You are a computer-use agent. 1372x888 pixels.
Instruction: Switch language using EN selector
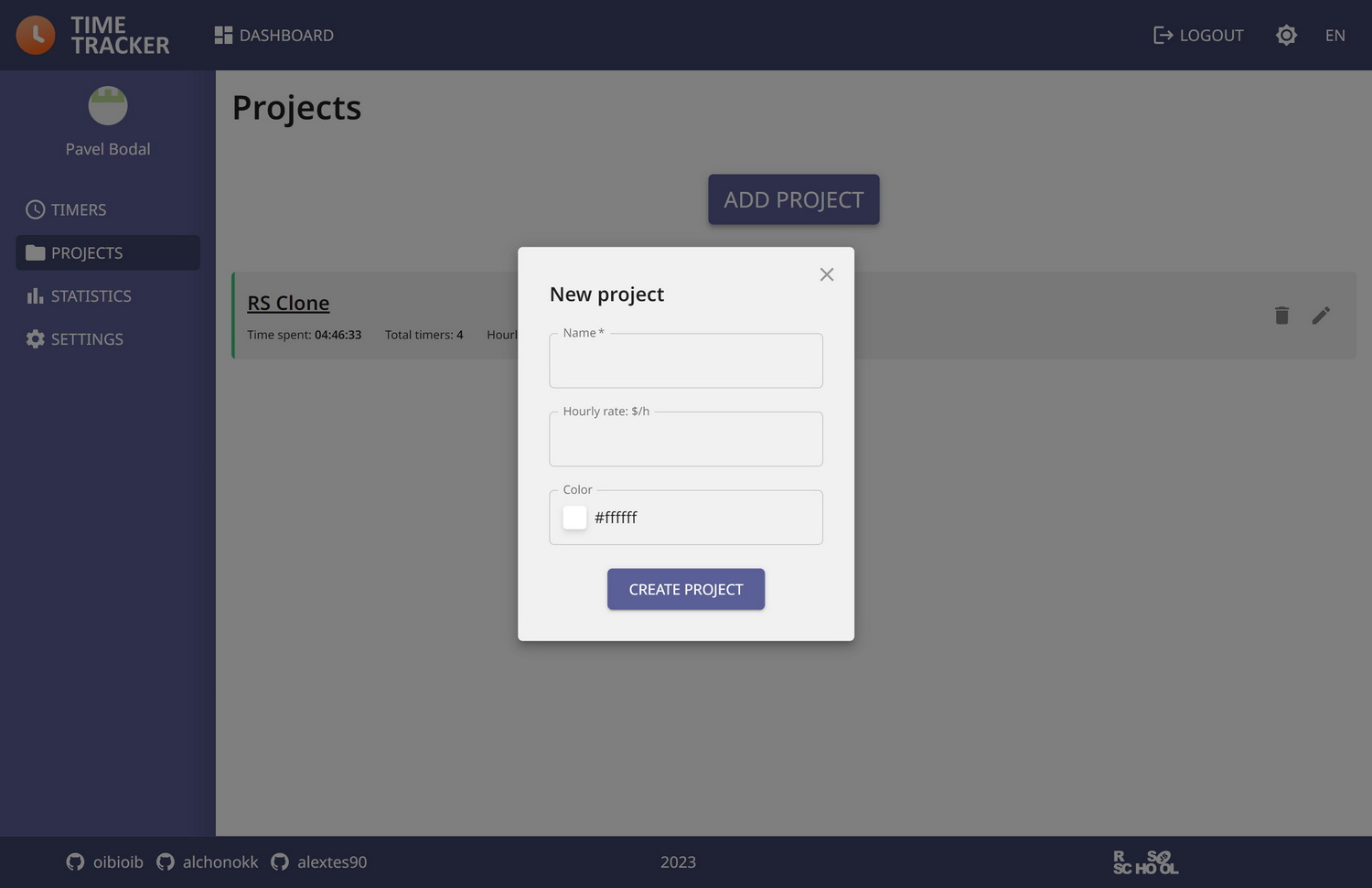point(1335,35)
